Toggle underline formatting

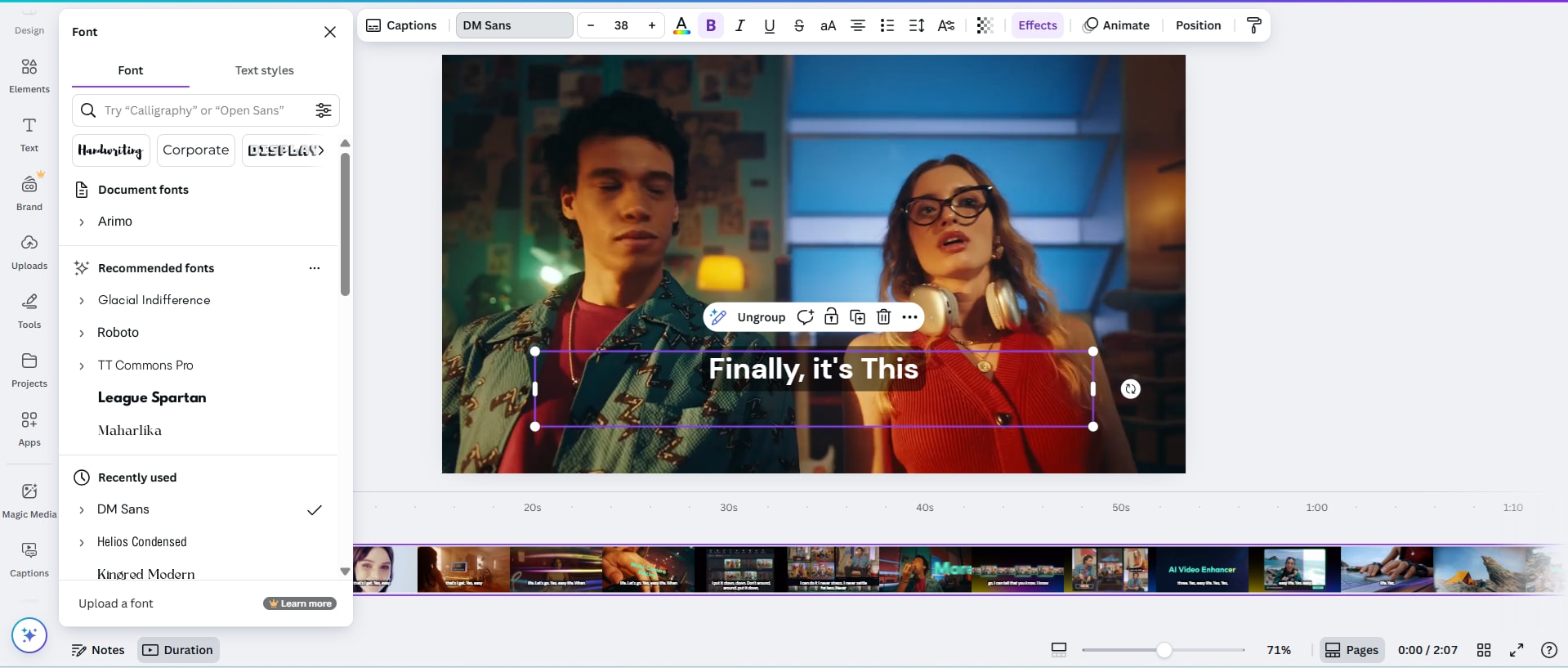pyautogui.click(x=770, y=25)
